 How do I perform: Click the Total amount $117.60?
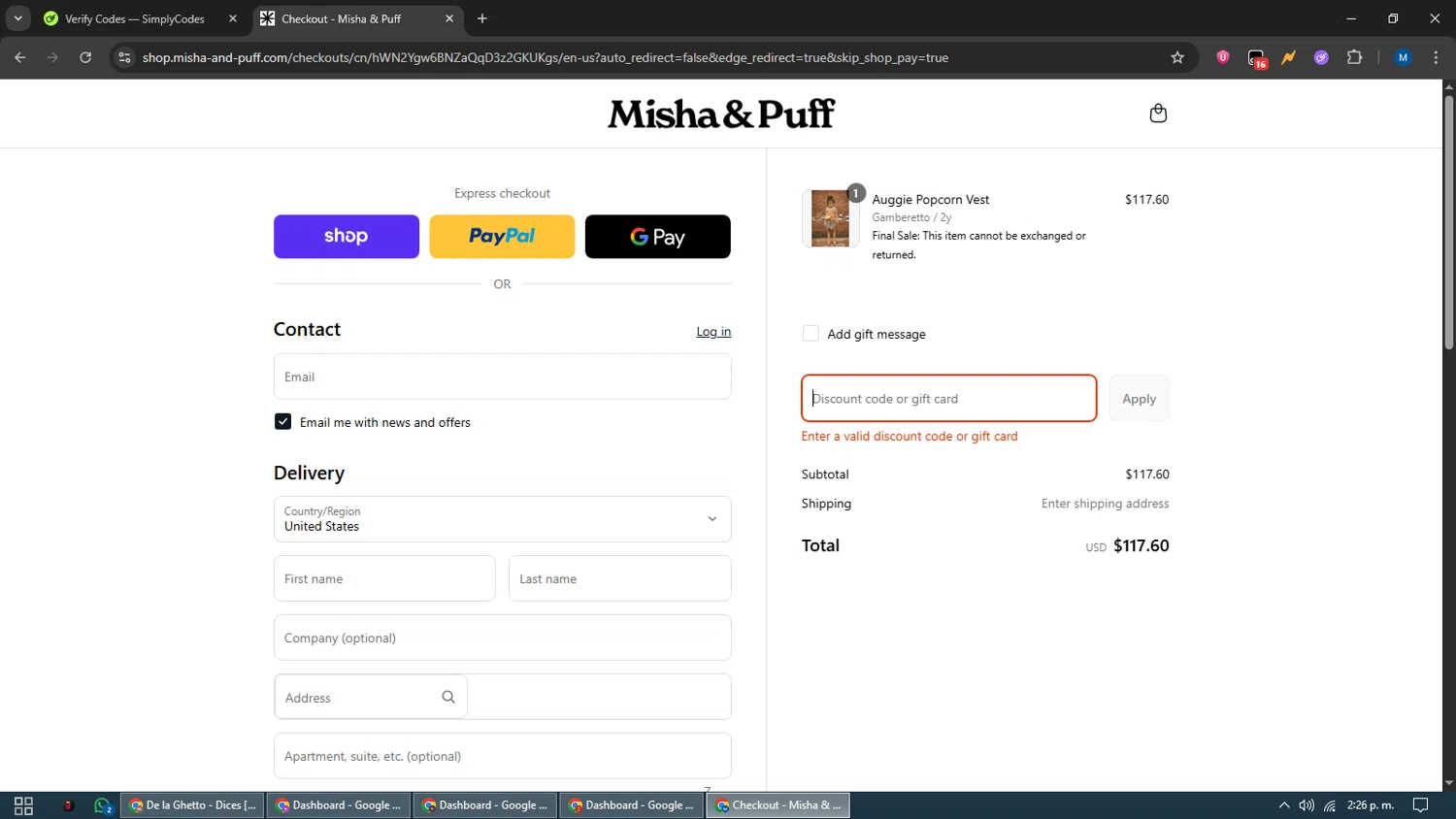[x=1142, y=546]
